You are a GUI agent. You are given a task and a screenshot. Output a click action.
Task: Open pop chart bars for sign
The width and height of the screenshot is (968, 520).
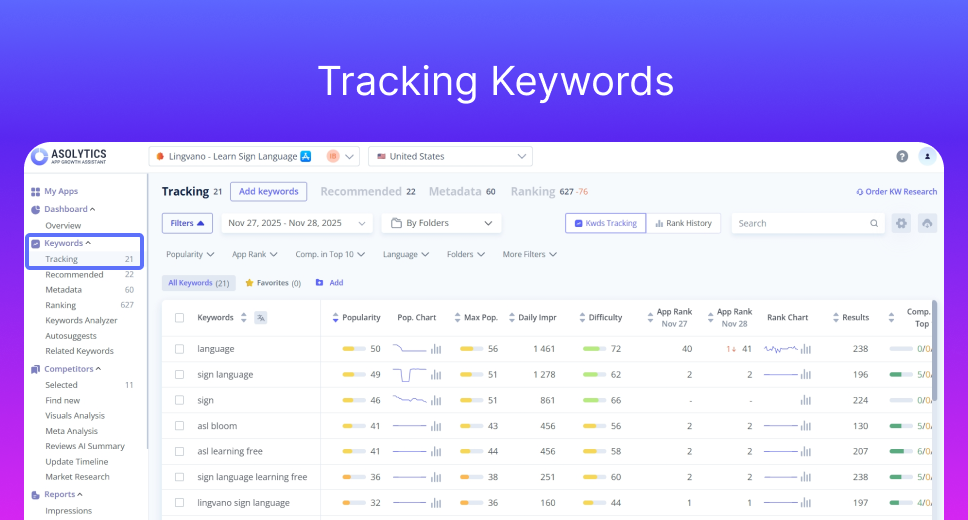click(436, 400)
